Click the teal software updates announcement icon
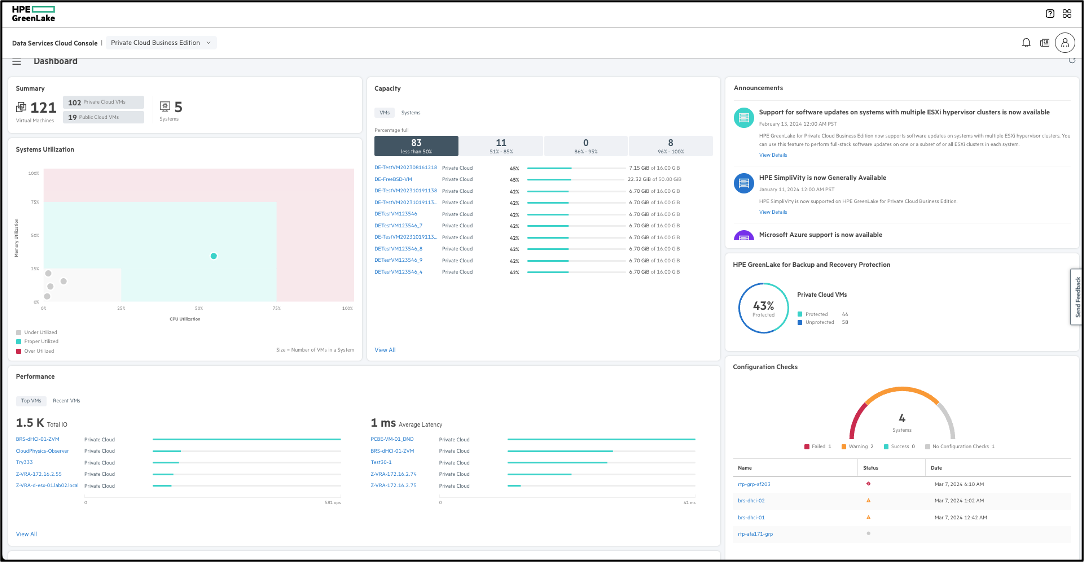Image resolution: width=1084 pixels, height=562 pixels. [x=744, y=118]
